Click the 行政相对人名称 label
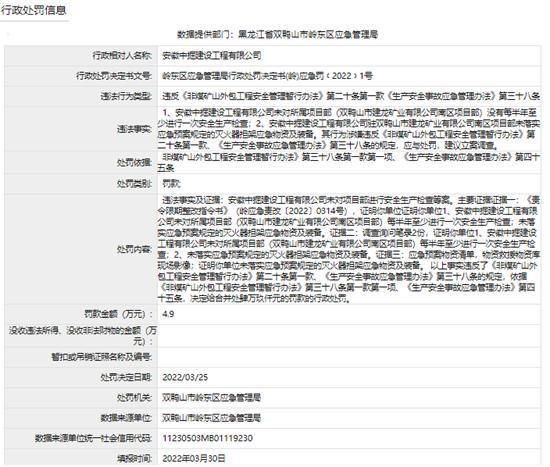550x467 pixels. click(122, 55)
